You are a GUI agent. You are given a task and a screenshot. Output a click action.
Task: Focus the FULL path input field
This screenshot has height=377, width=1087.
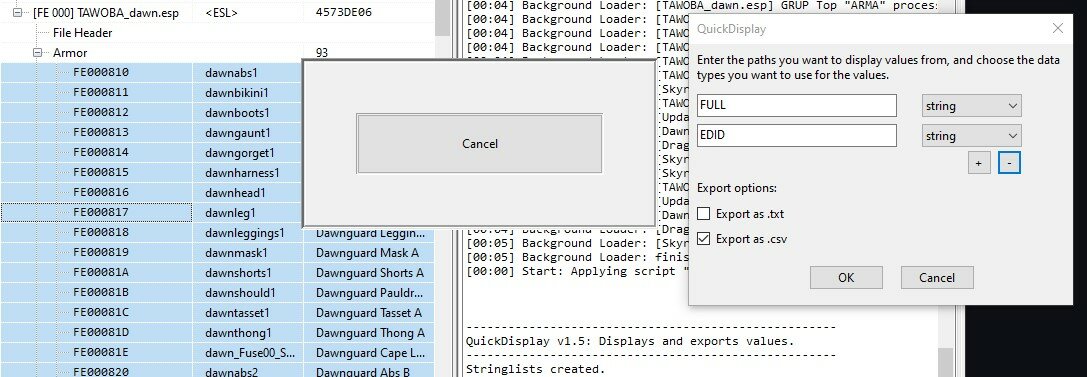point(797,106)
